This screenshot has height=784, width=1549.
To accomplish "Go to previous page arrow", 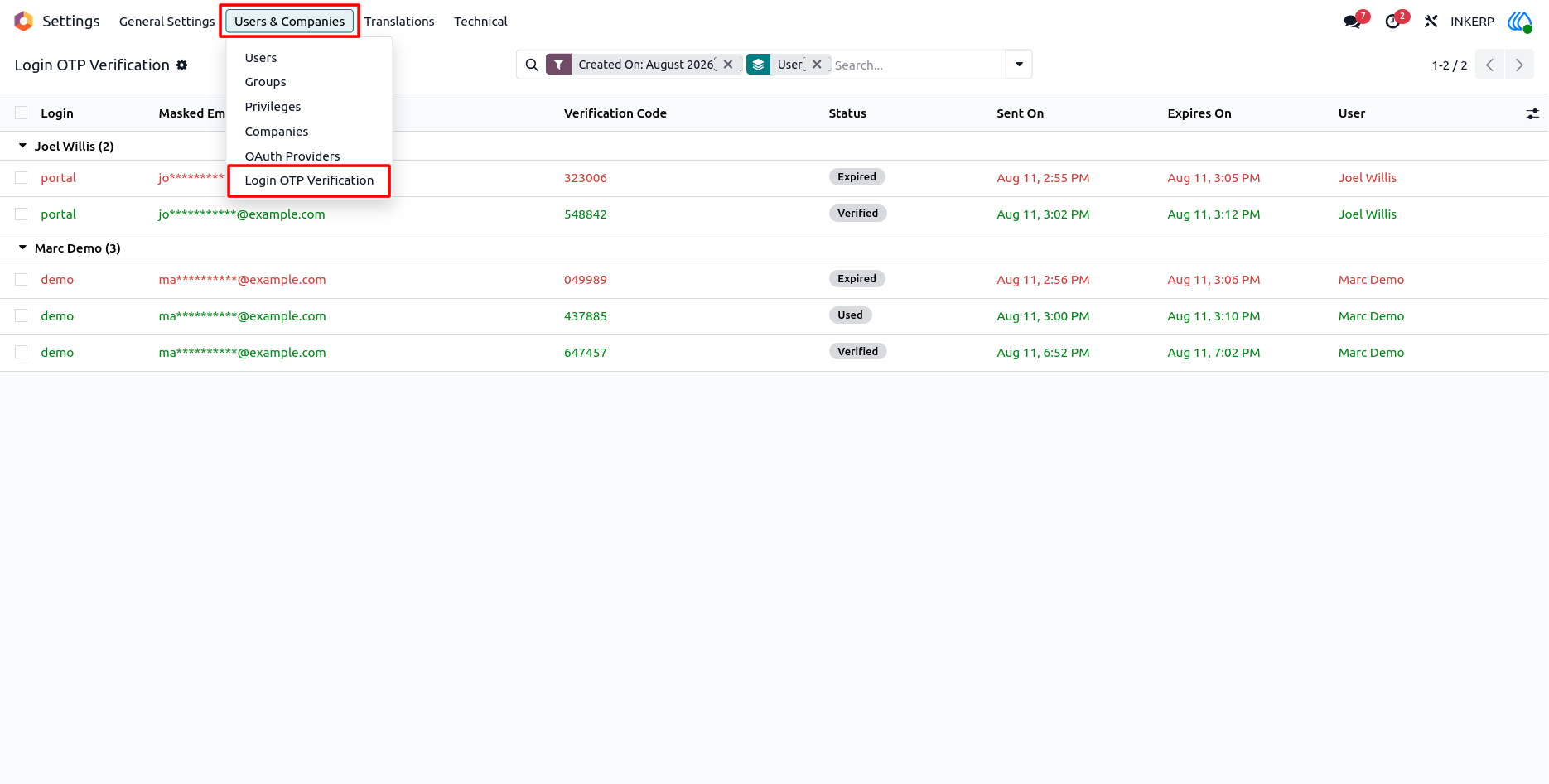I will 1489,65.
